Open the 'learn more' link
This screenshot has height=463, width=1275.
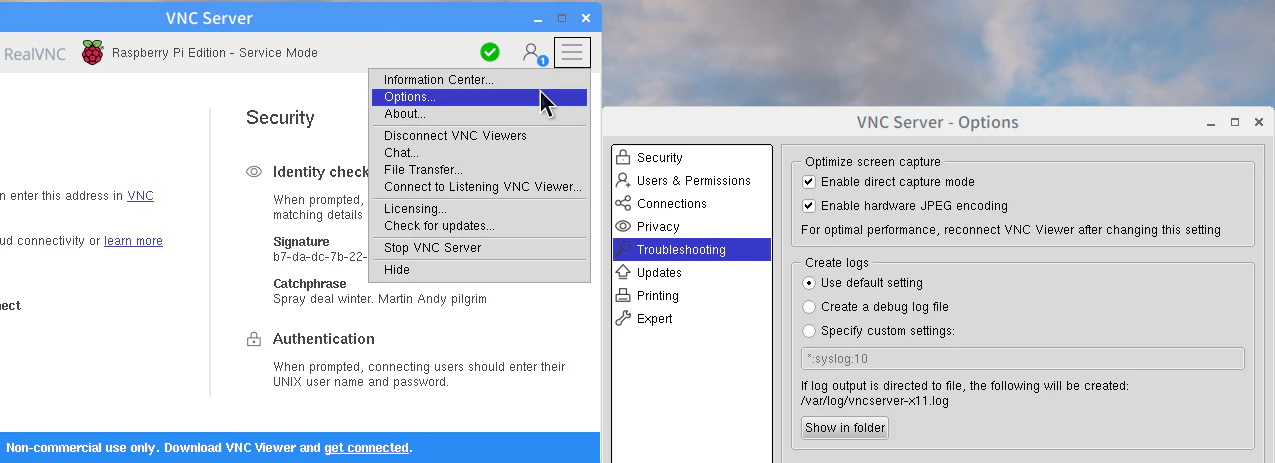(133, 241)
